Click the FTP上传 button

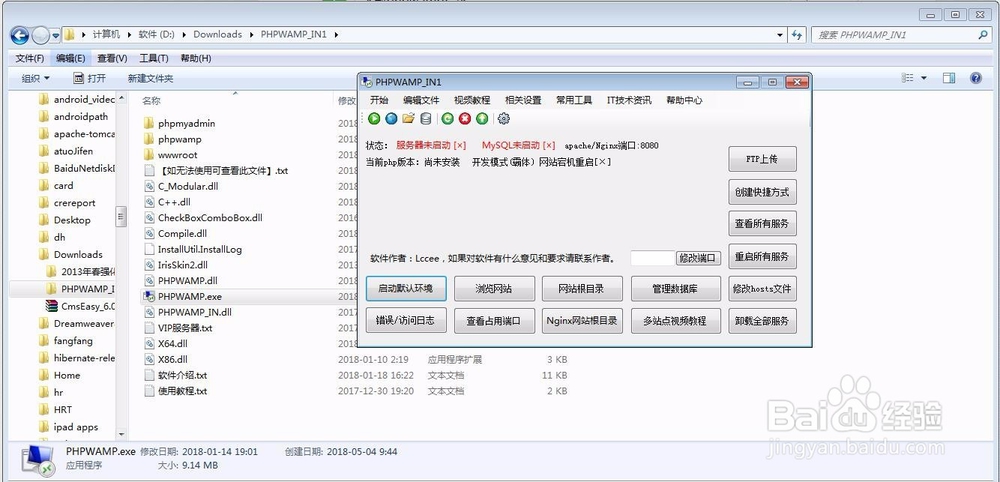762,159
